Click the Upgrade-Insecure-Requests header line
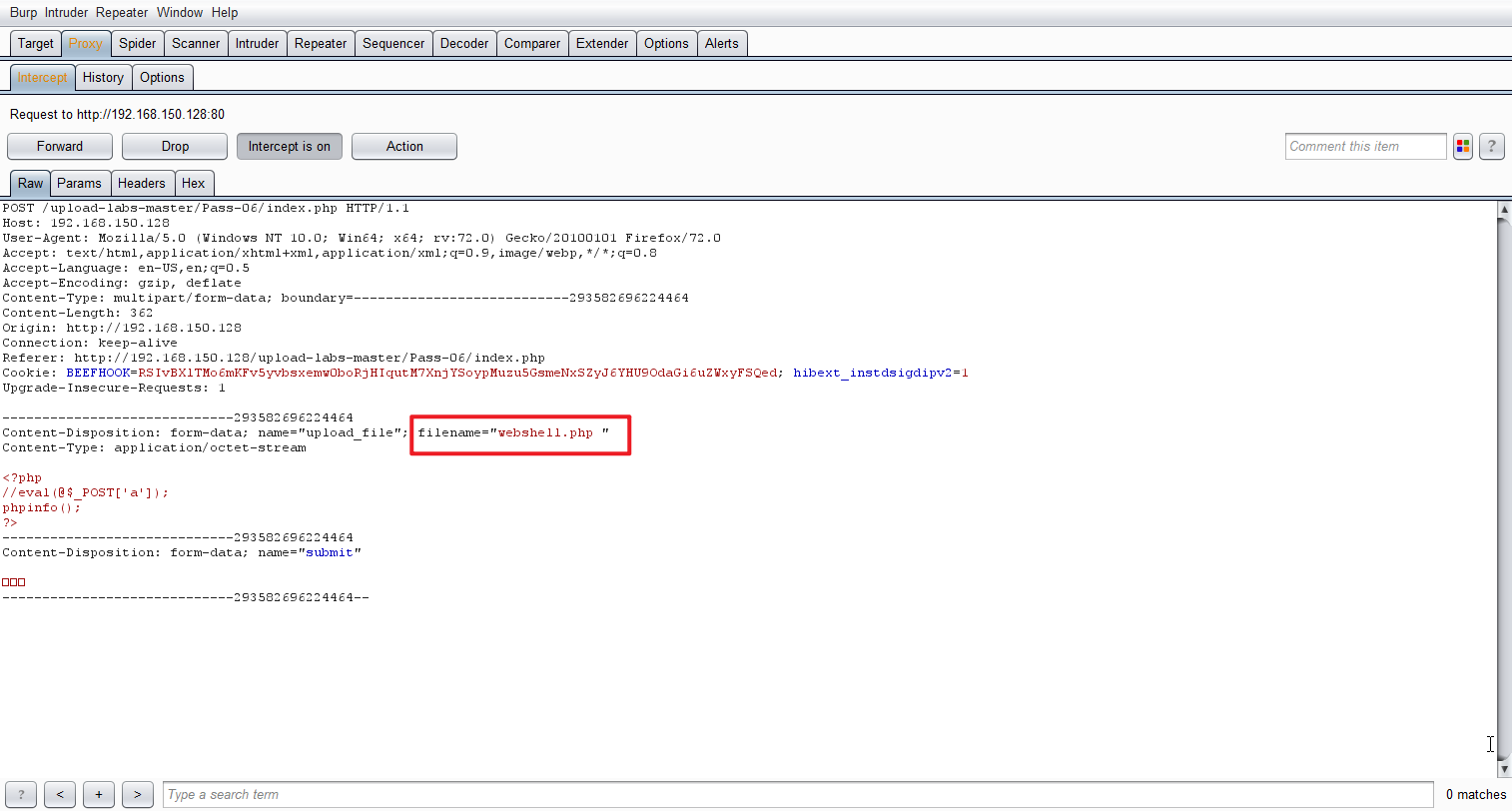1512x811 pixels. [x=114, y=388]
